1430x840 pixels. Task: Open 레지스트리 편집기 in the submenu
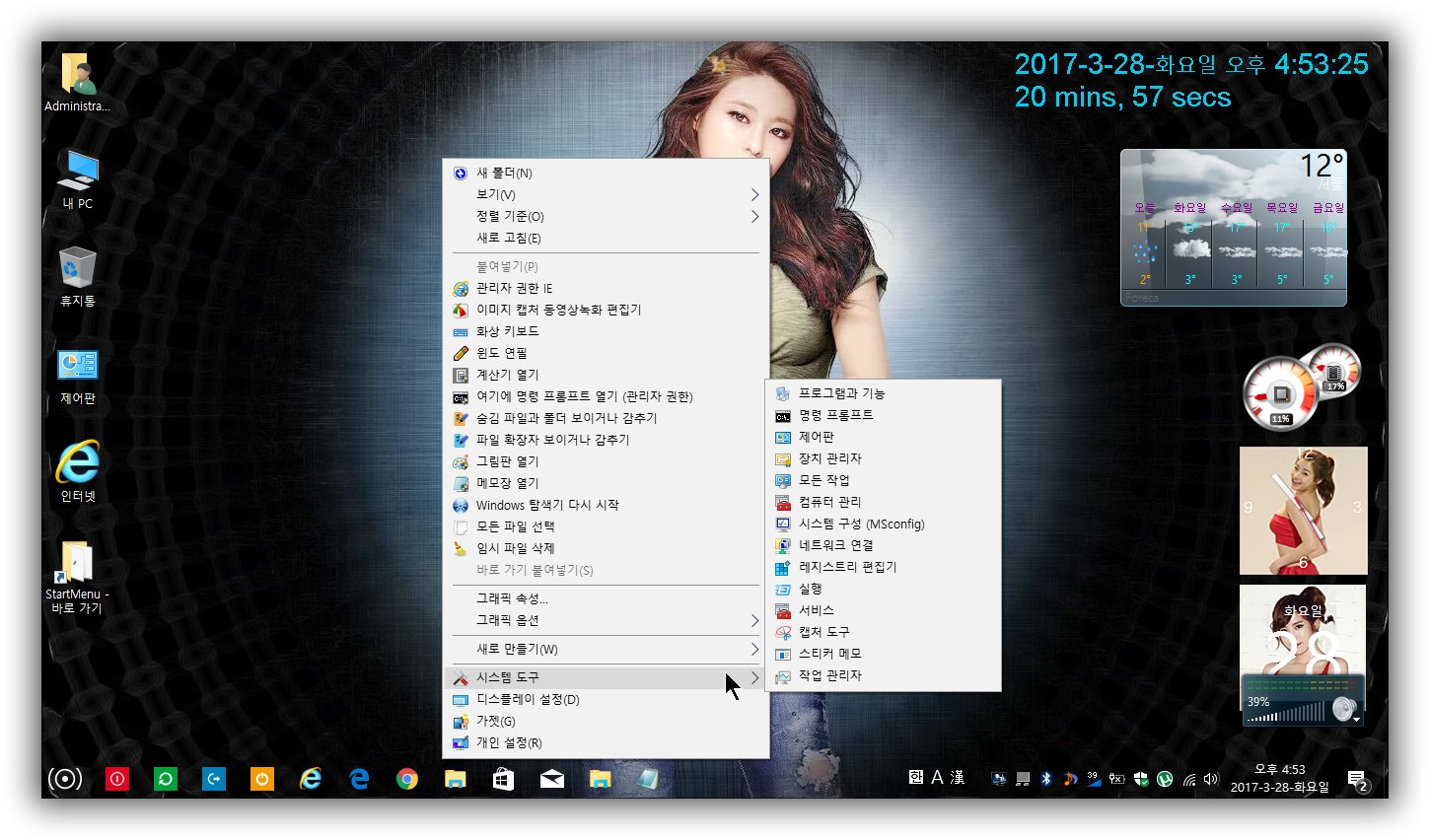[884, 567]
